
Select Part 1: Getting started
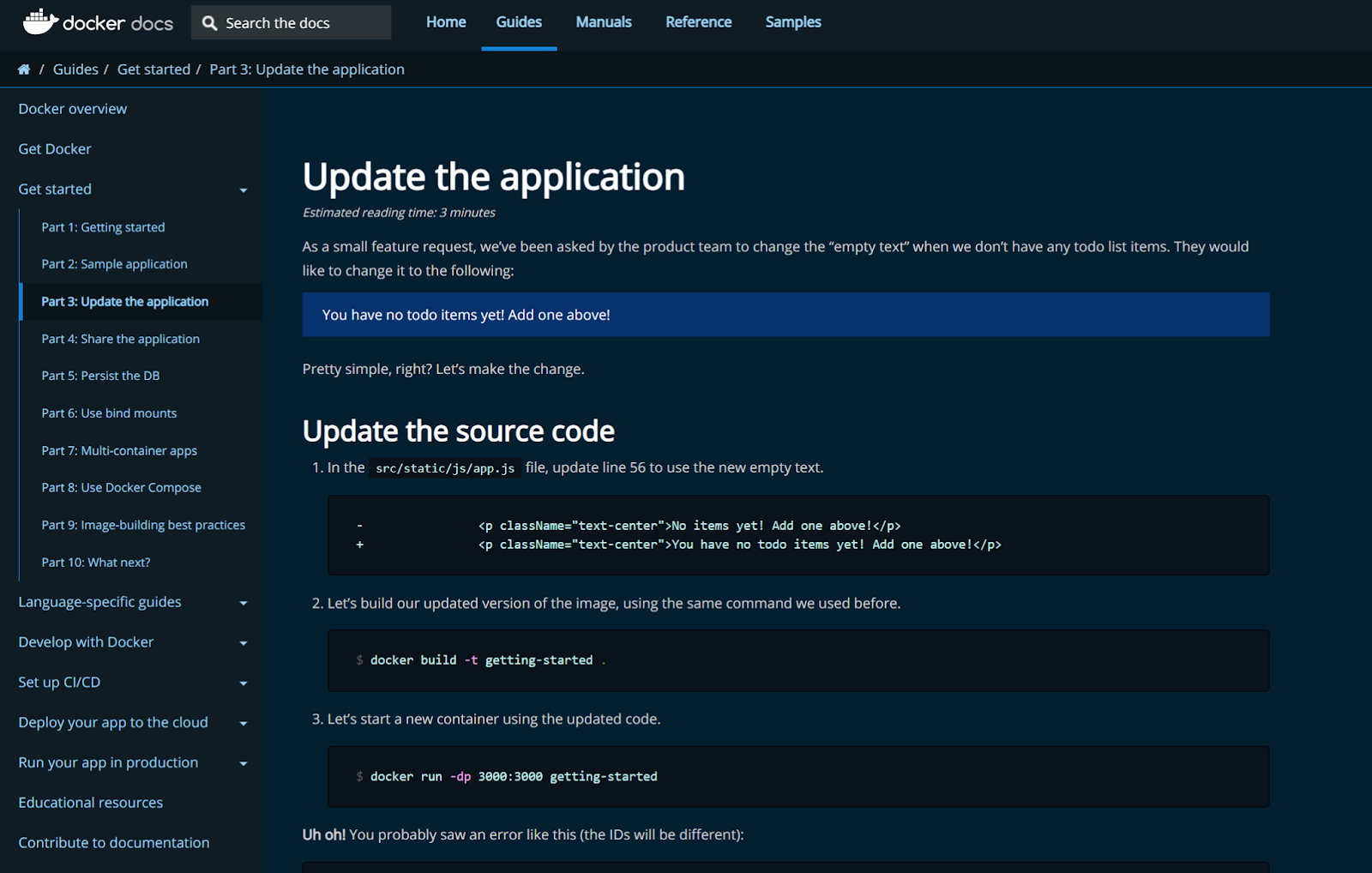[x=103, y=226]
